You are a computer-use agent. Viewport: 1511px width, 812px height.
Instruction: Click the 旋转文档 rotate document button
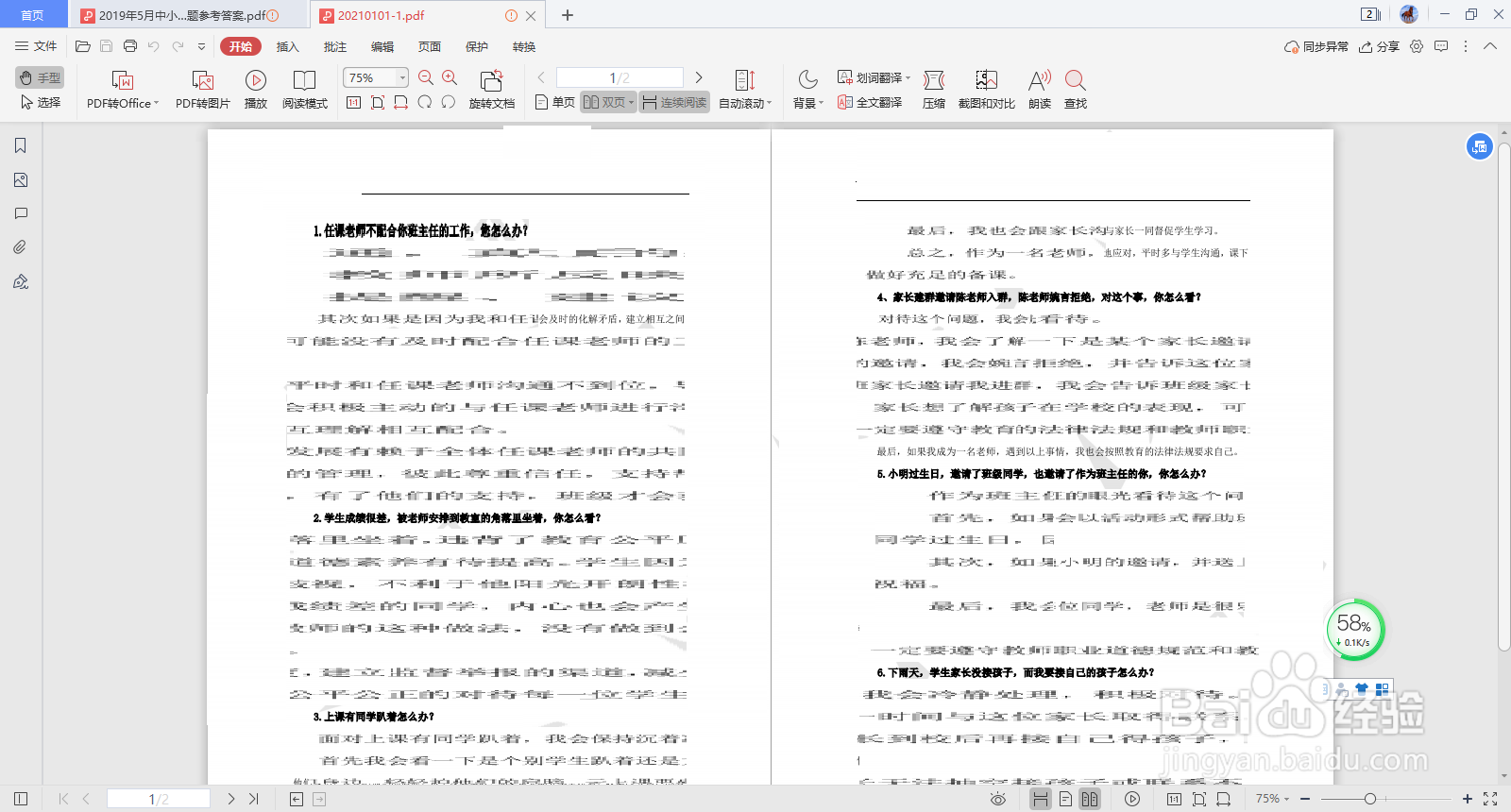tap(491, 91)
